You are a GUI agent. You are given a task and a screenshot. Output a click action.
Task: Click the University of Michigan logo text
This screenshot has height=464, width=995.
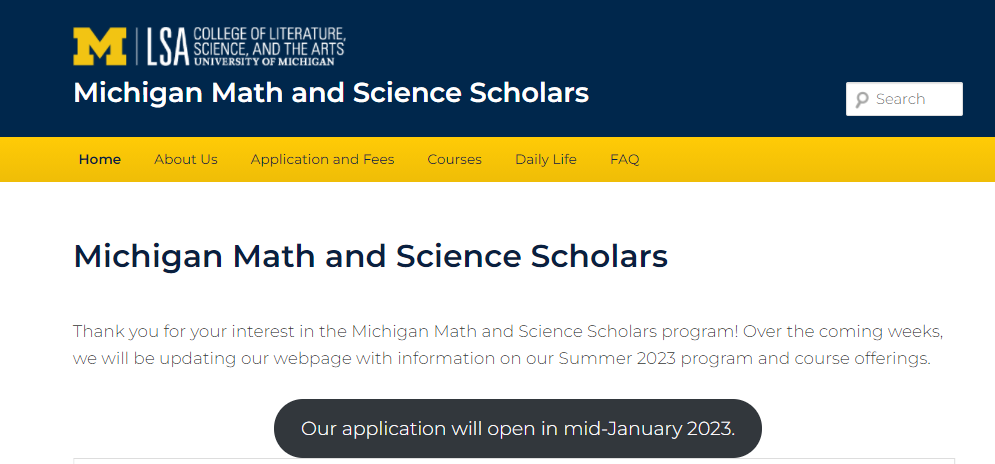pyautogui.click(x=263, y=61)
